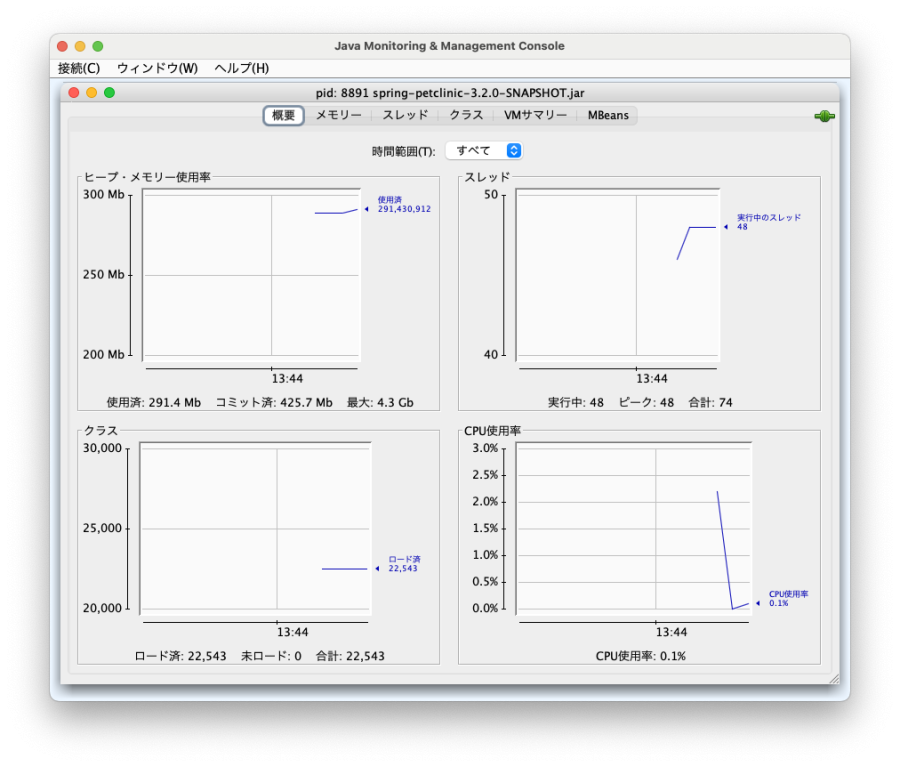Open the 時間範囲 time range dropdown

click(484, 150)
